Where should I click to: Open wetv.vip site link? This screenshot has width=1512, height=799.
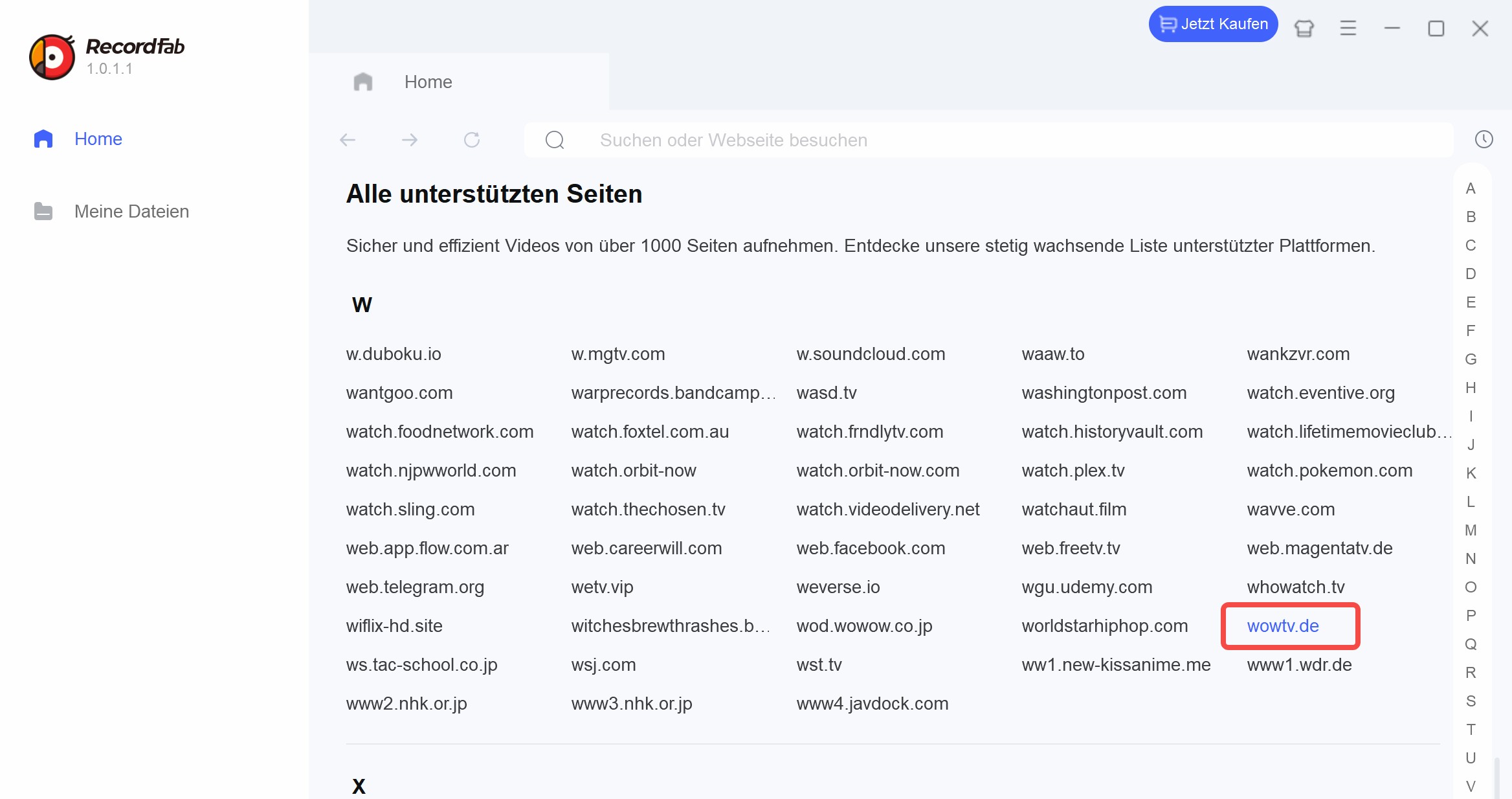[x=602, y=587]
